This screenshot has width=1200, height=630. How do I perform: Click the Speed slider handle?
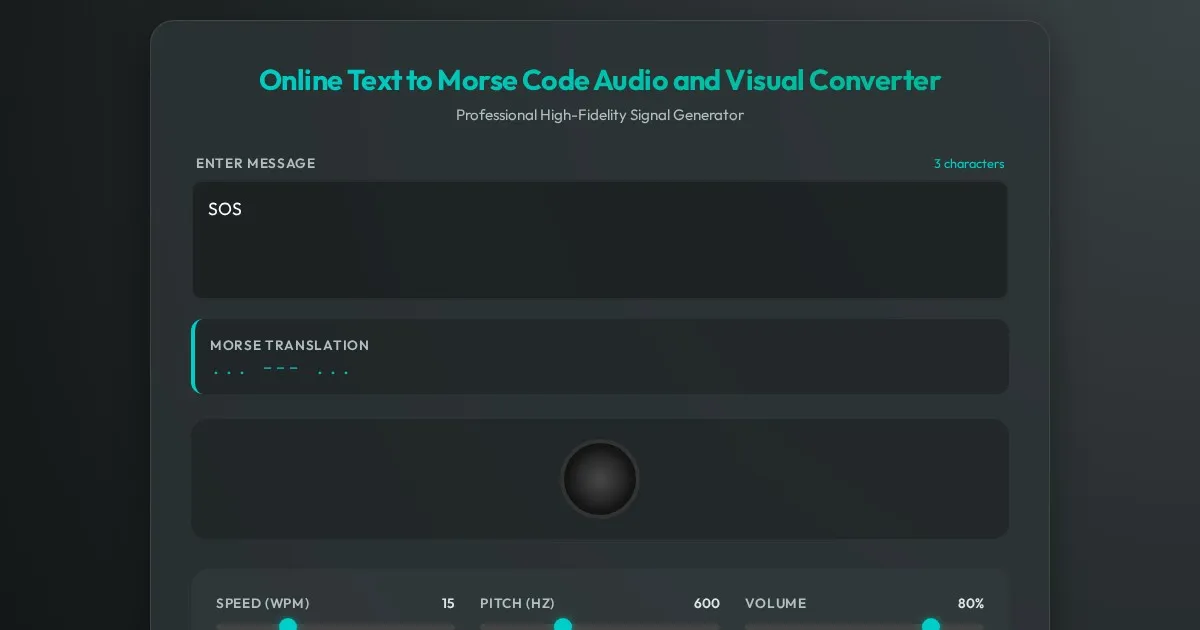[288, 625]
